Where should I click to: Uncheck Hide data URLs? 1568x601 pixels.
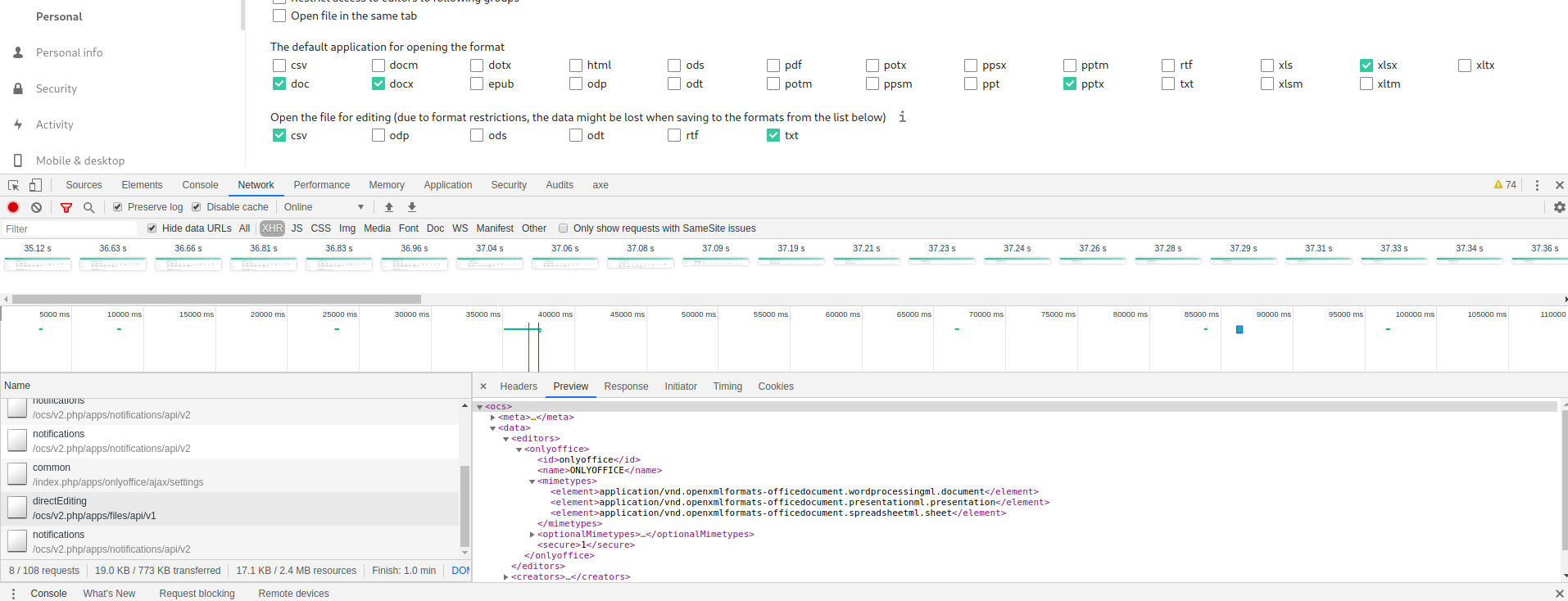(152, 228)
